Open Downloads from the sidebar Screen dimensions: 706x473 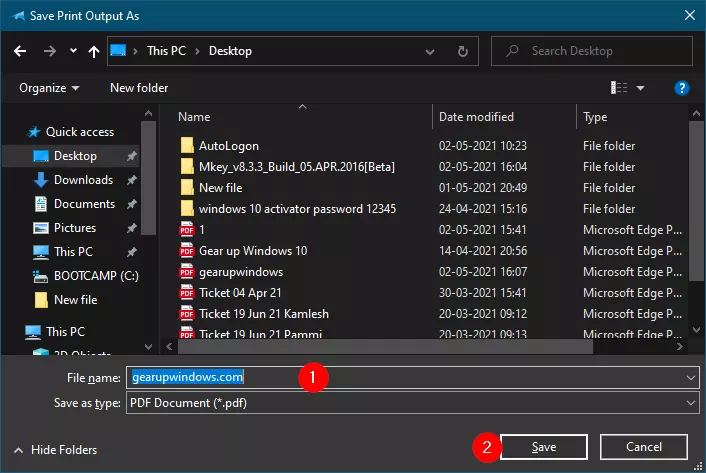pyautogui.click(x=83, y=180)
